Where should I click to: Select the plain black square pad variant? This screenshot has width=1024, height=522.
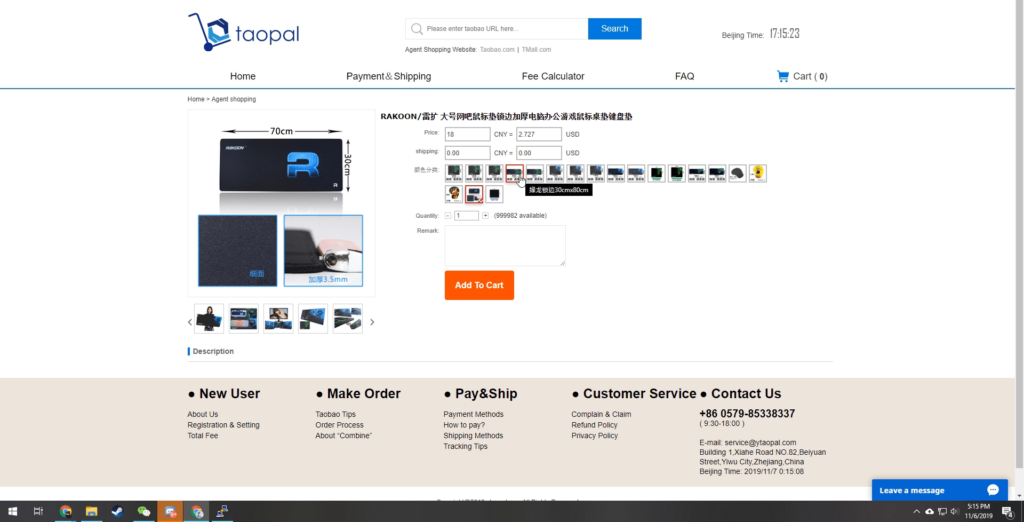tap(494, 194)
